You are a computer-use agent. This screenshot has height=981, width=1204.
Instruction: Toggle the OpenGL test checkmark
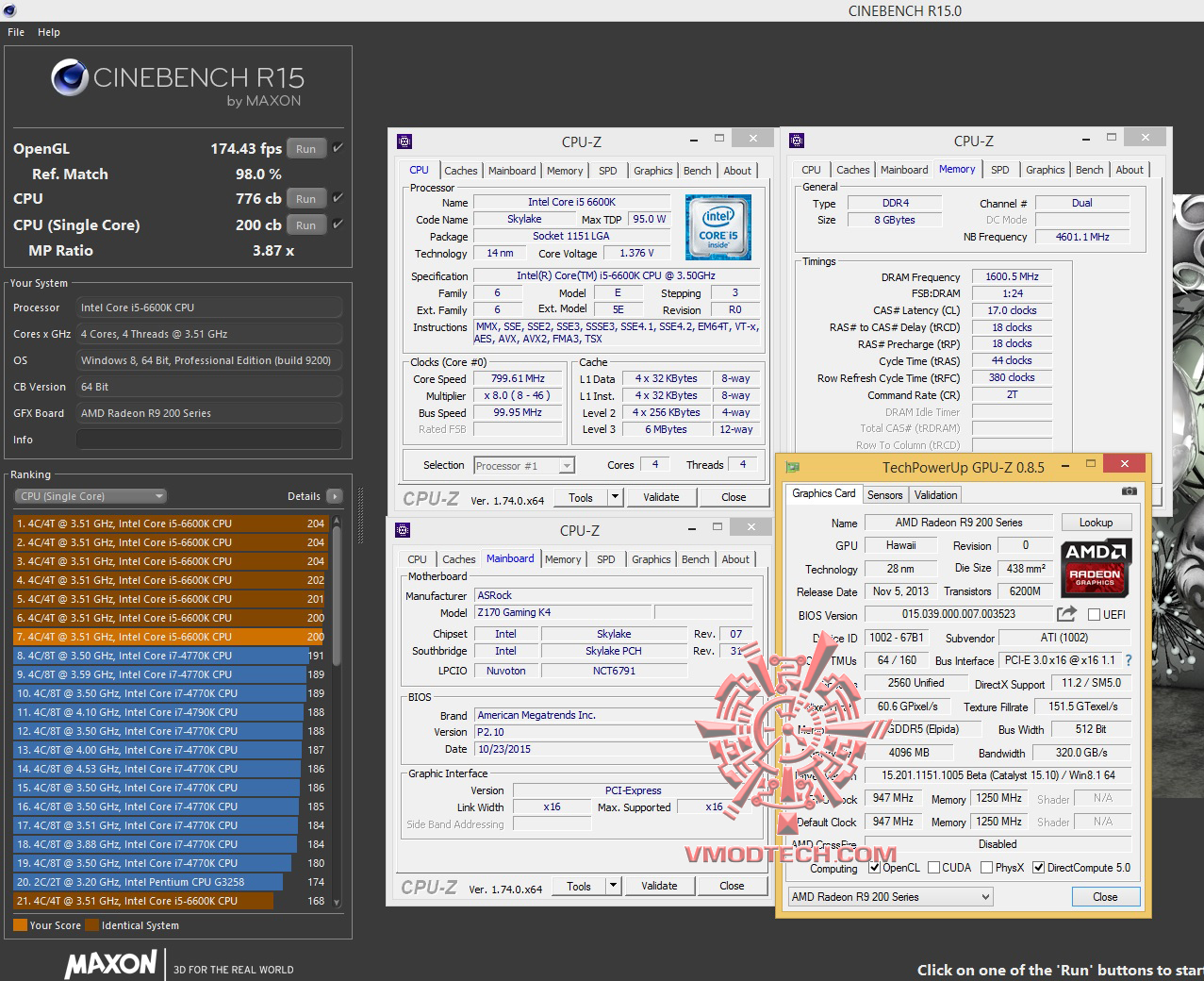coord(338,148)
